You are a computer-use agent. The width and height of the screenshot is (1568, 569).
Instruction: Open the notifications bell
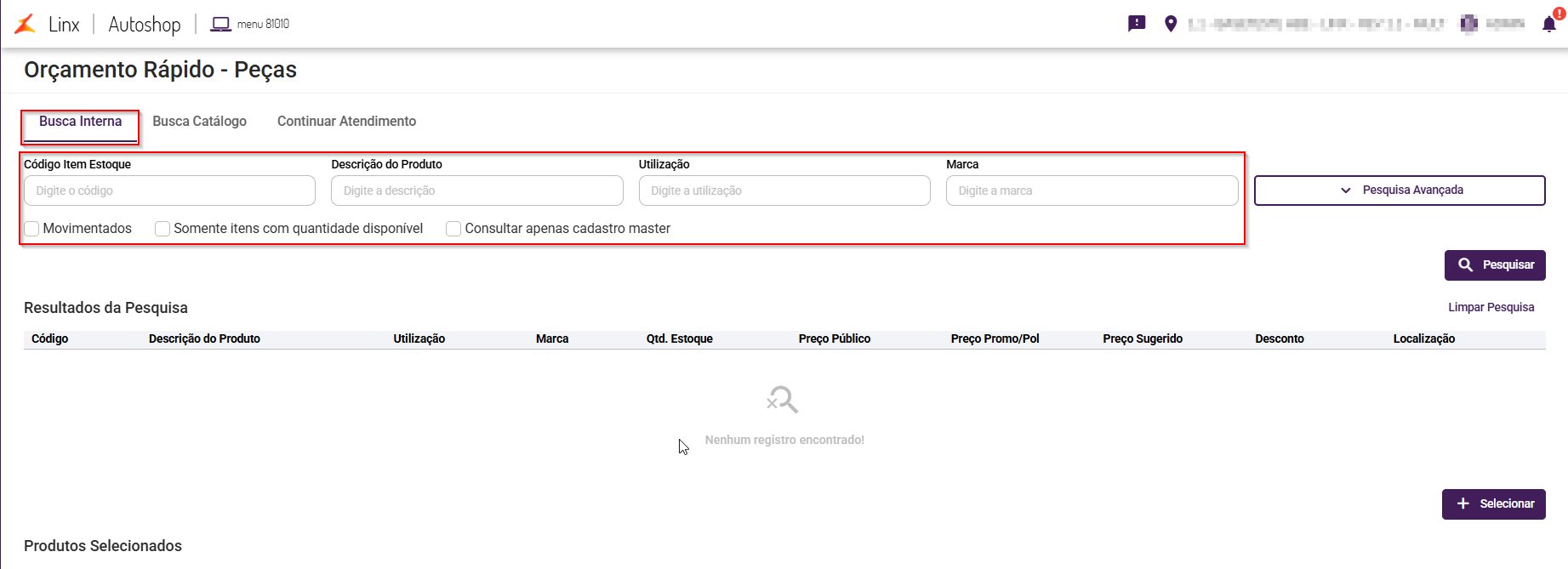[x=1548, y=24]
